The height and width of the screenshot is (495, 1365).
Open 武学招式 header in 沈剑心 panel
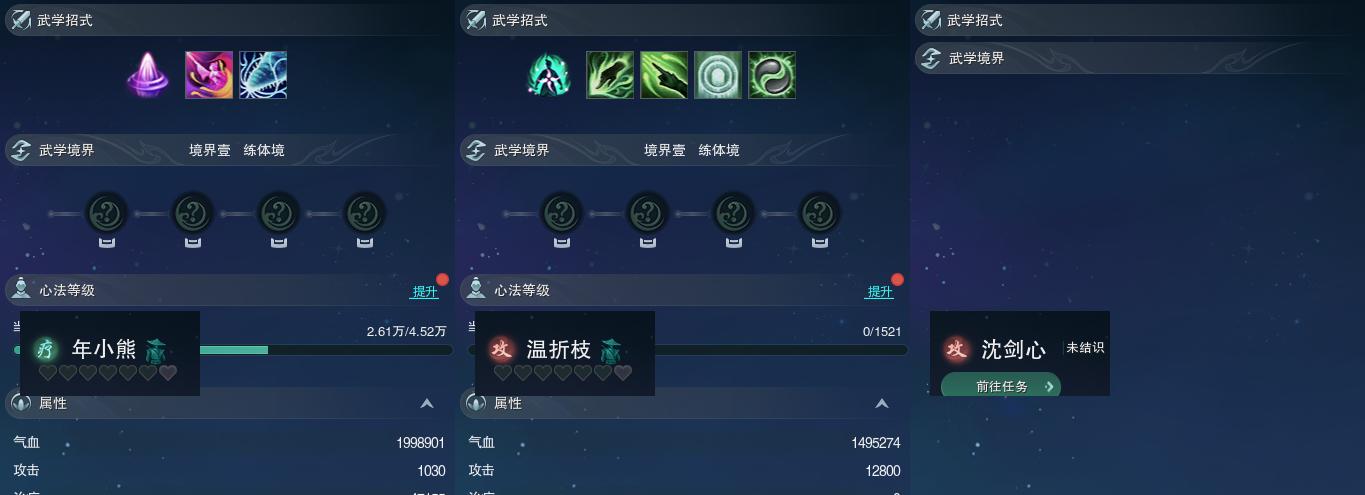pyautogui.click(x=1139, y=19)
